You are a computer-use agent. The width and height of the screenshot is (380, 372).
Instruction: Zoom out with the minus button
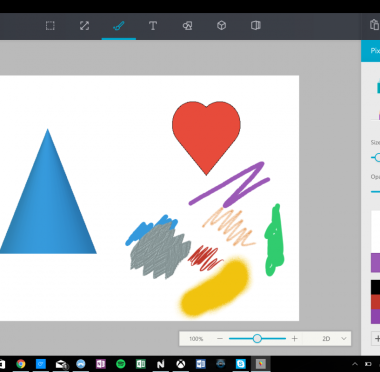tap(220, 339)
